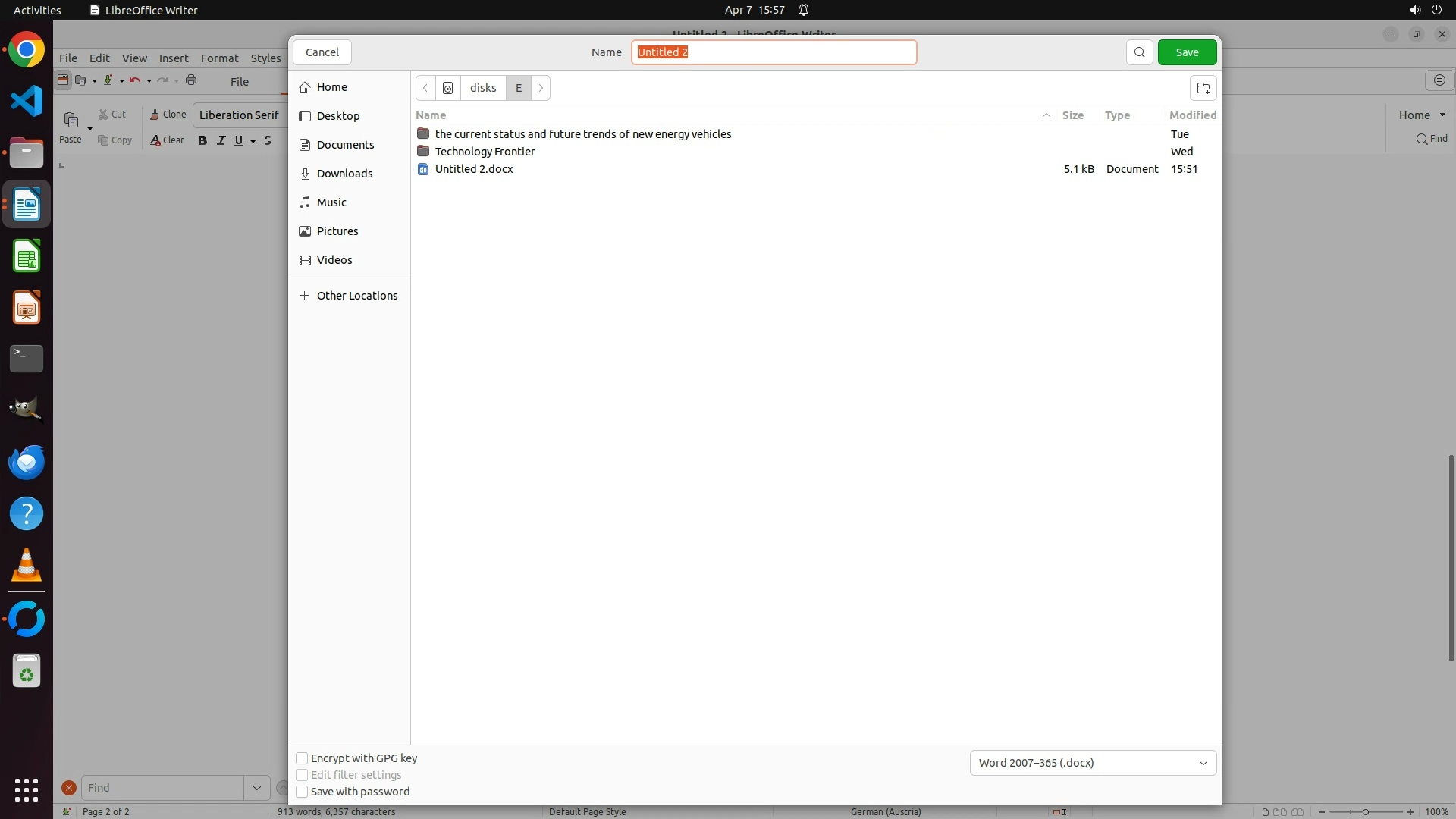
Task: Enable Encrypt with GPG key
Action: (x=302, y=758)
